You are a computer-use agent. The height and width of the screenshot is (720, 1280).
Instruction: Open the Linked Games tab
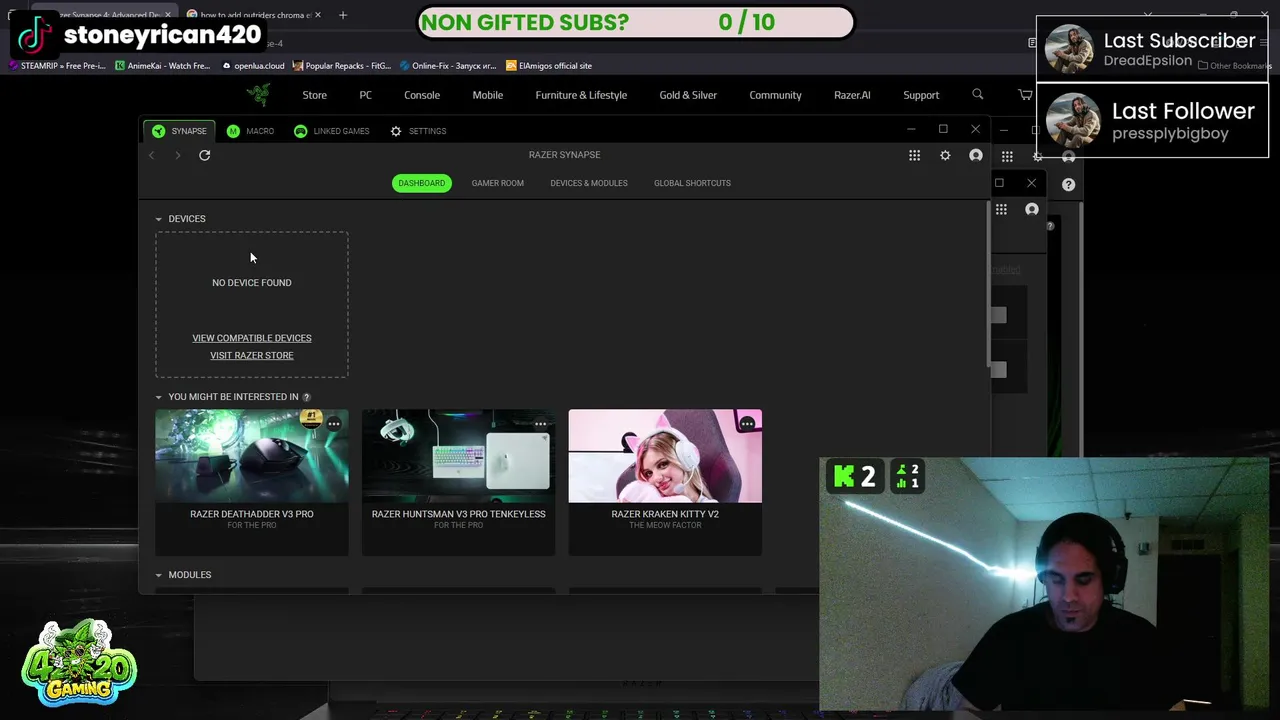point(332,131)
